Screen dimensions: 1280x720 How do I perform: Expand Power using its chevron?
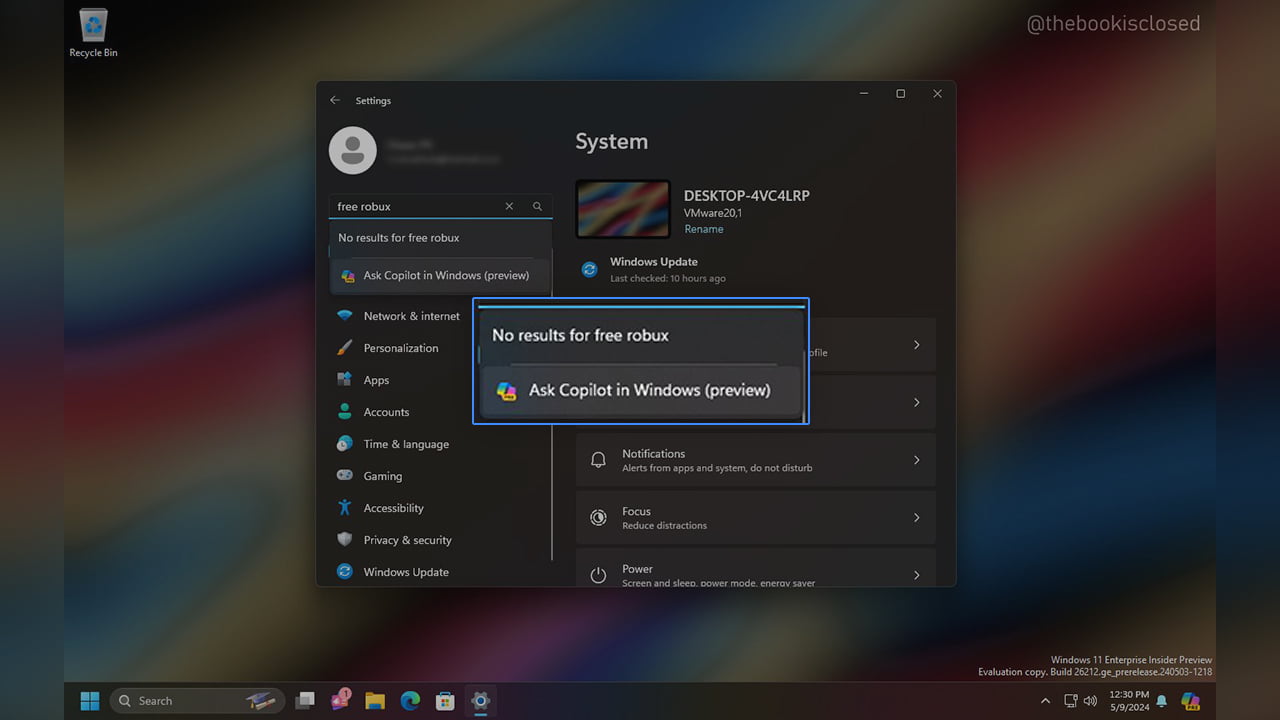[916, 575]
